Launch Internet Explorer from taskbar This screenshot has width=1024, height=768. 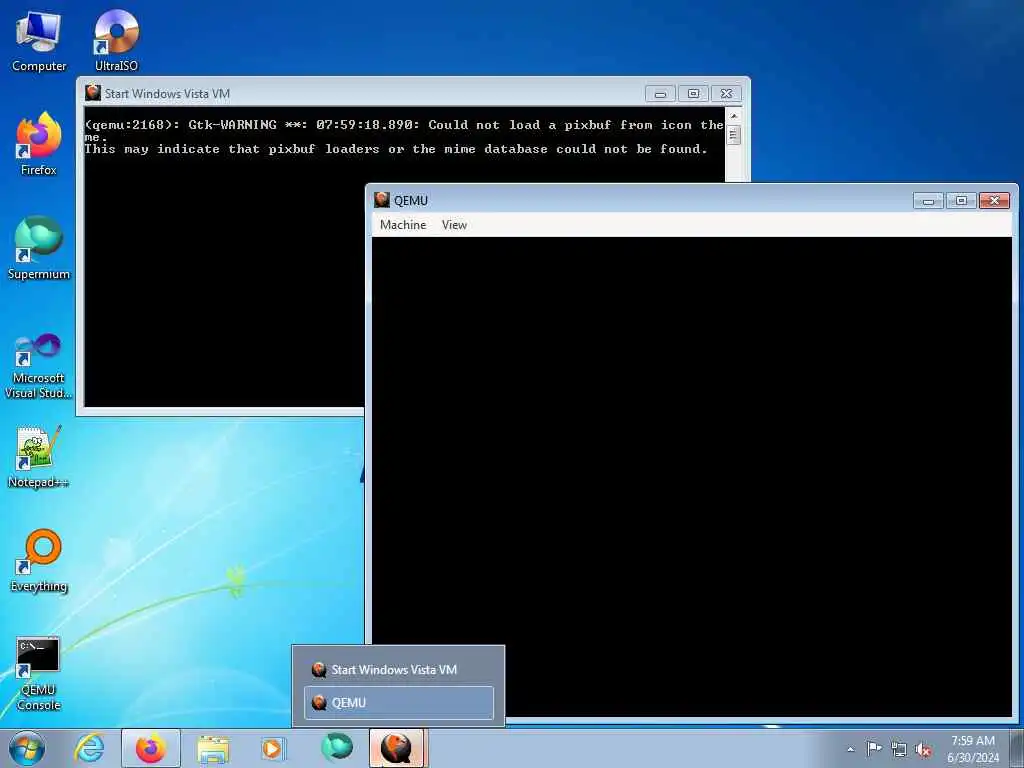pyautogui.click(x=89, y=748)
